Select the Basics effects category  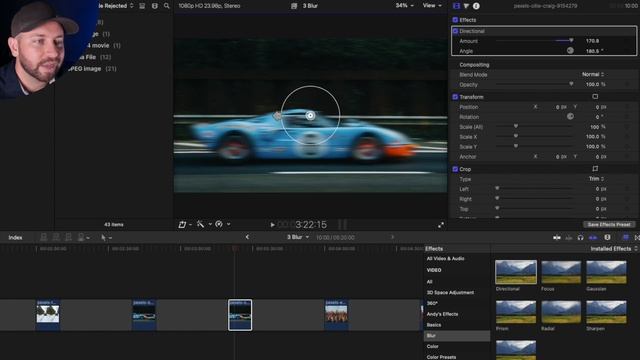coord(433,325)
